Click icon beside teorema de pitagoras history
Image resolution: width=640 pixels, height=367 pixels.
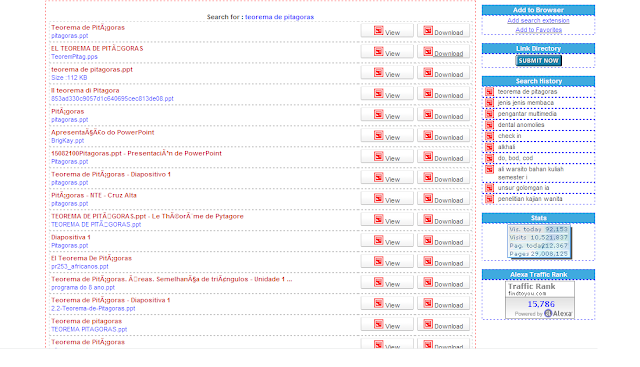point(489,92)
